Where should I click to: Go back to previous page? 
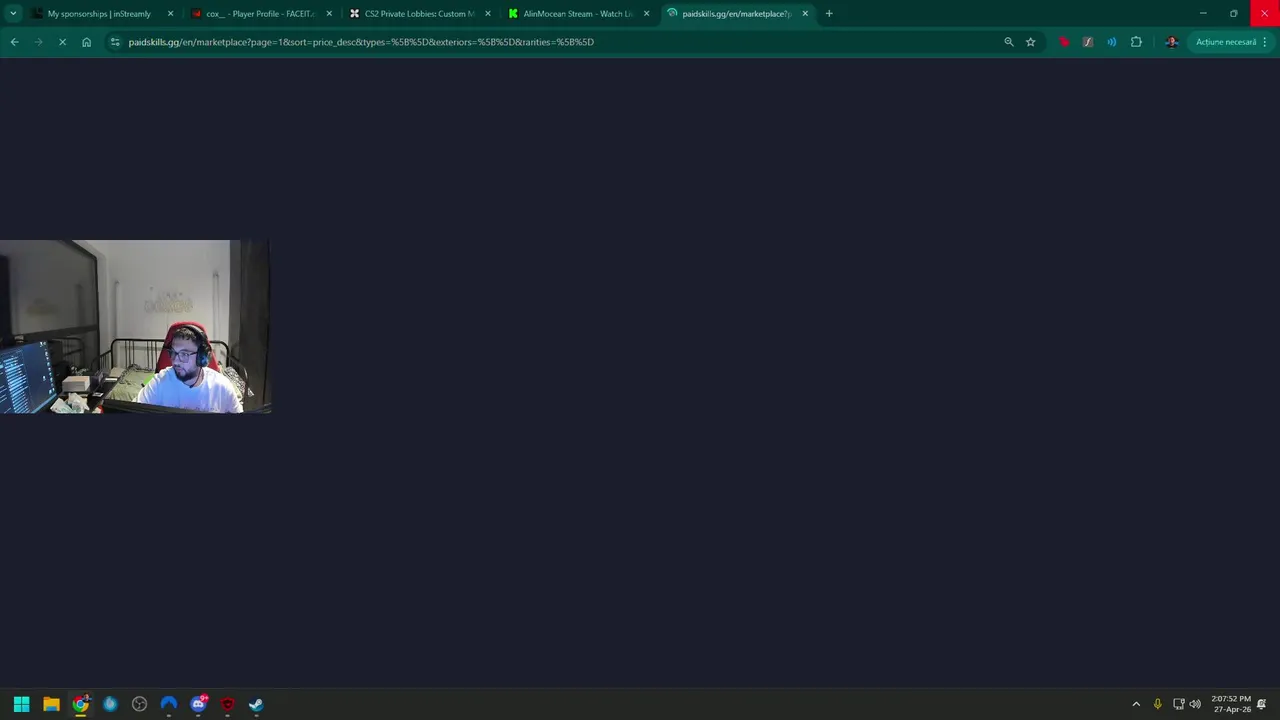tap(14, 42)
